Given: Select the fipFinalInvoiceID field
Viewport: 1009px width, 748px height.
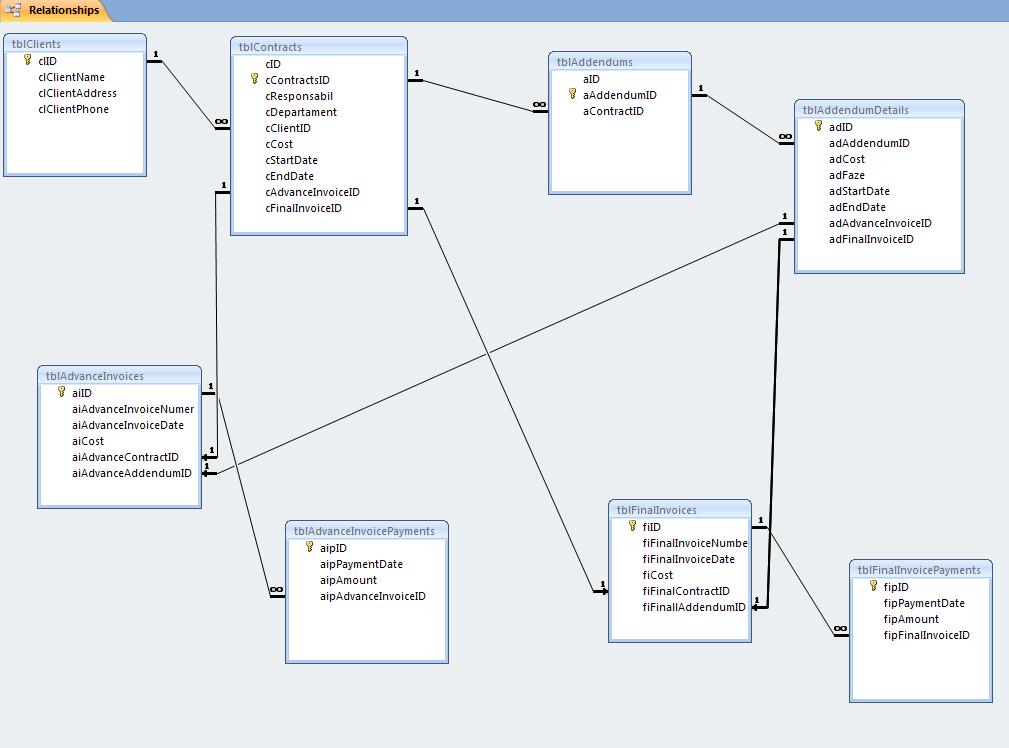Looking at the screenshot, I should [927, 635].
